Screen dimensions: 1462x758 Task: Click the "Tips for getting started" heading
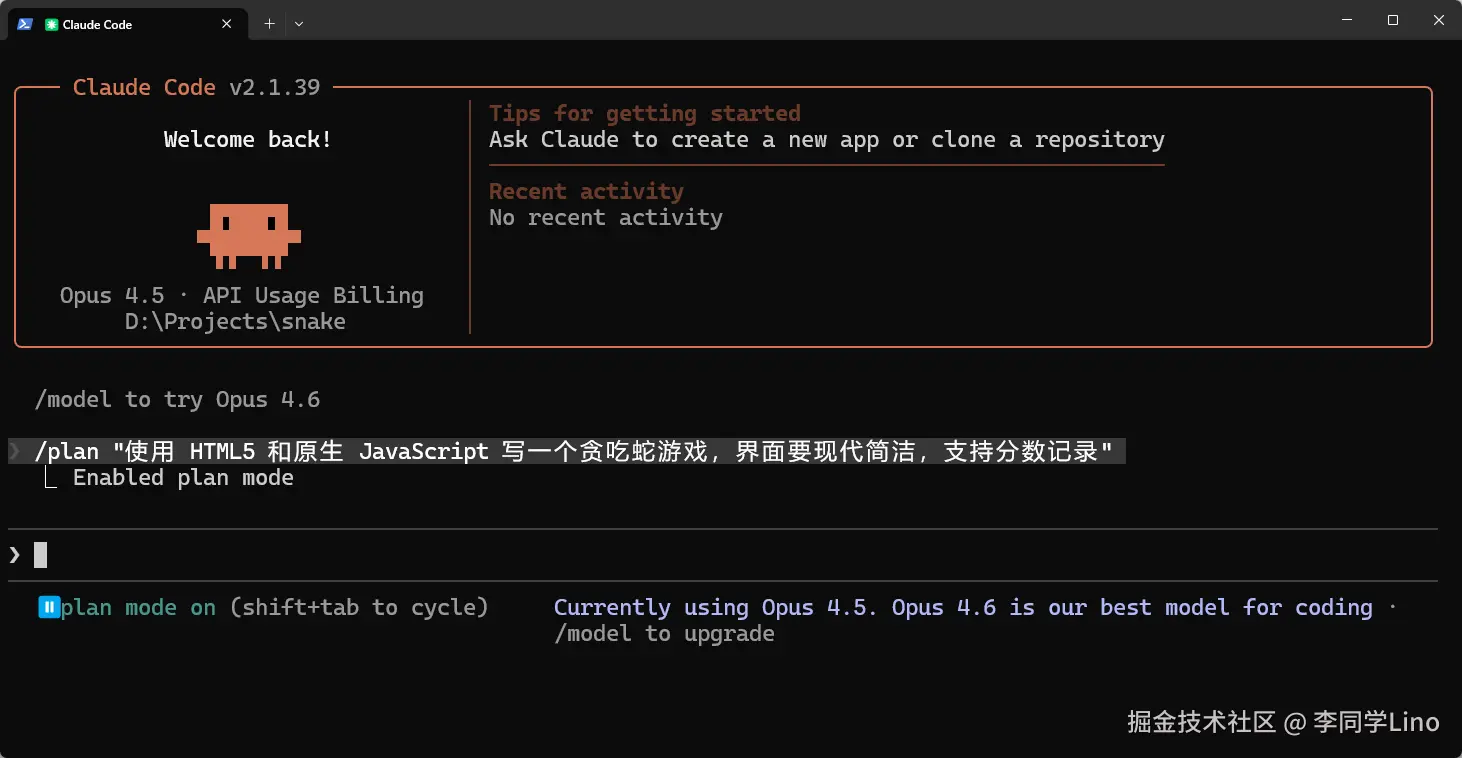pos(644,113)
